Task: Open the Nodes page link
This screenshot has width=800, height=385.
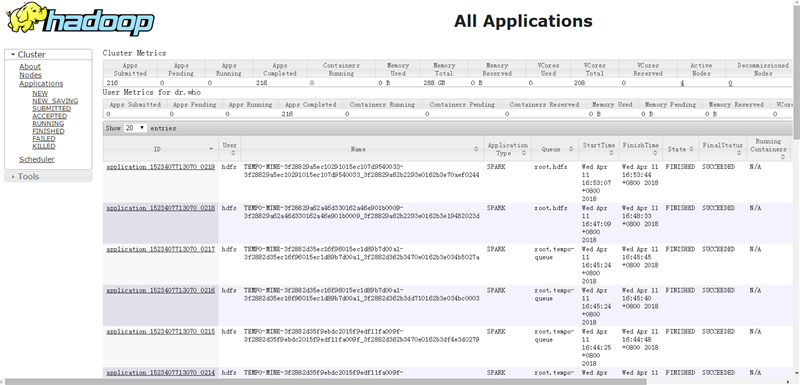Action: tap(31, 75)
